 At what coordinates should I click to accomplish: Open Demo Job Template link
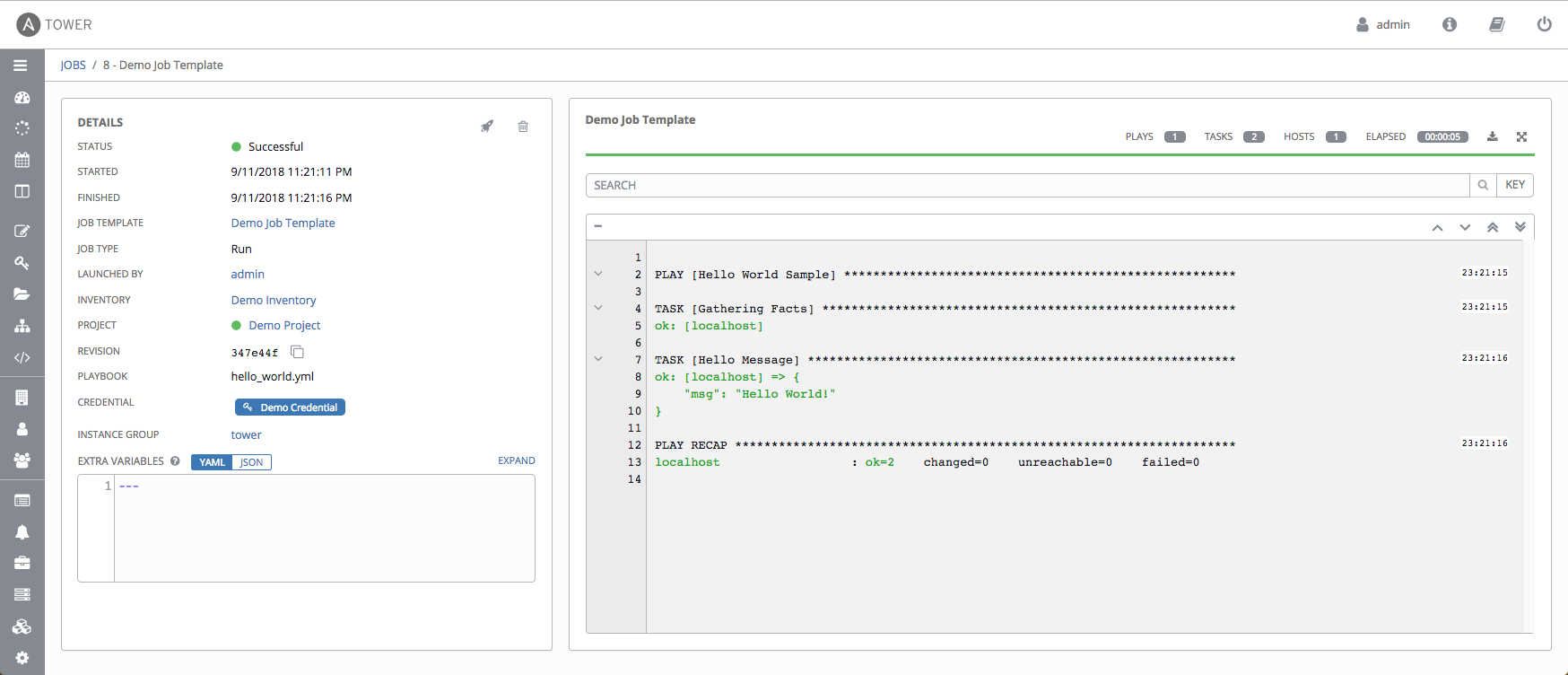pyautogui.click(x=283, y=223)
